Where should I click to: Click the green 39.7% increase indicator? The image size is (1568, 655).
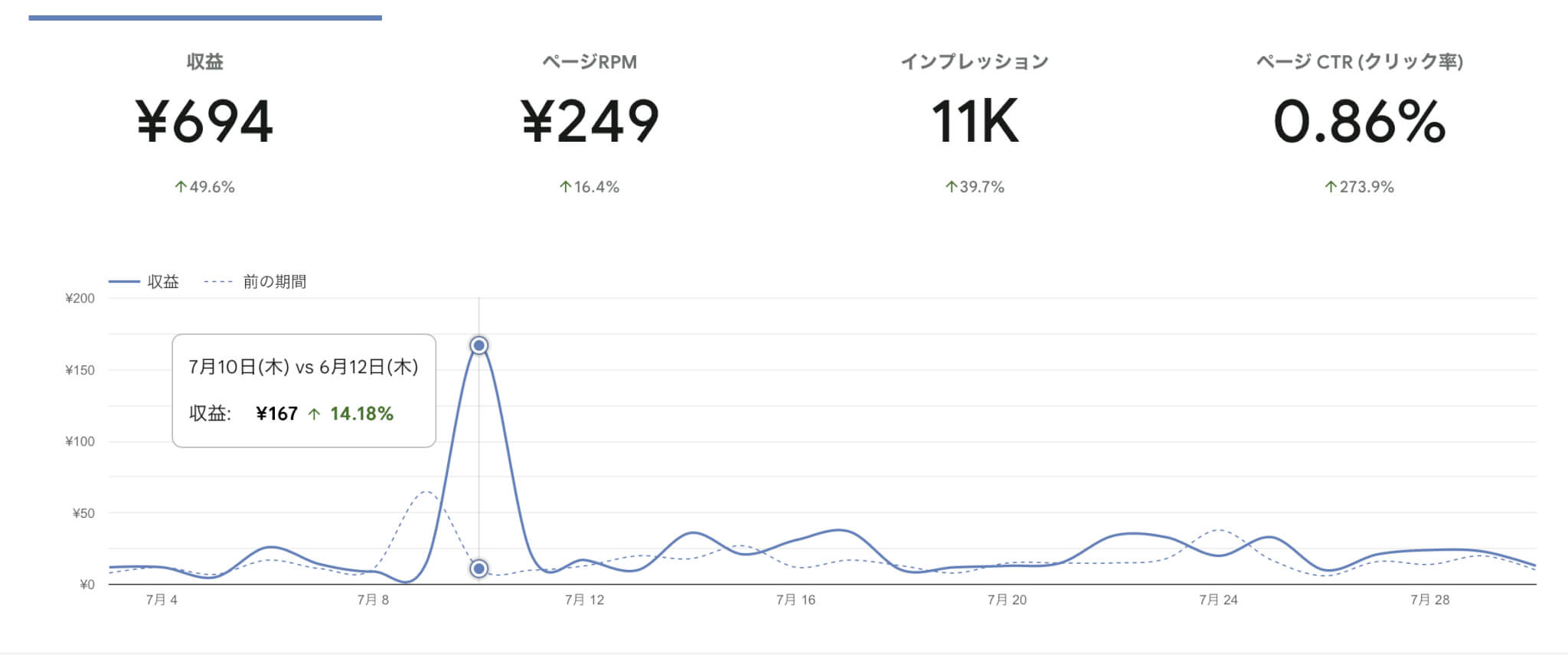click(x=974, y=187)
